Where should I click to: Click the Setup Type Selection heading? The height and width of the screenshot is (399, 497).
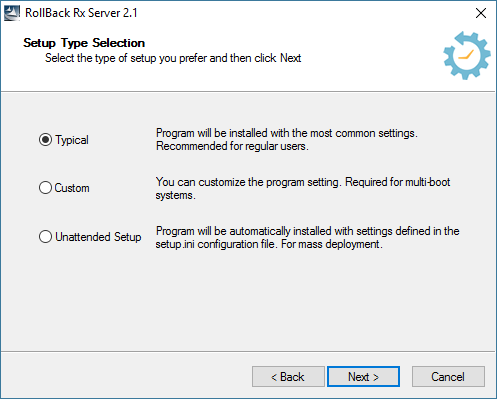(84, 43)
